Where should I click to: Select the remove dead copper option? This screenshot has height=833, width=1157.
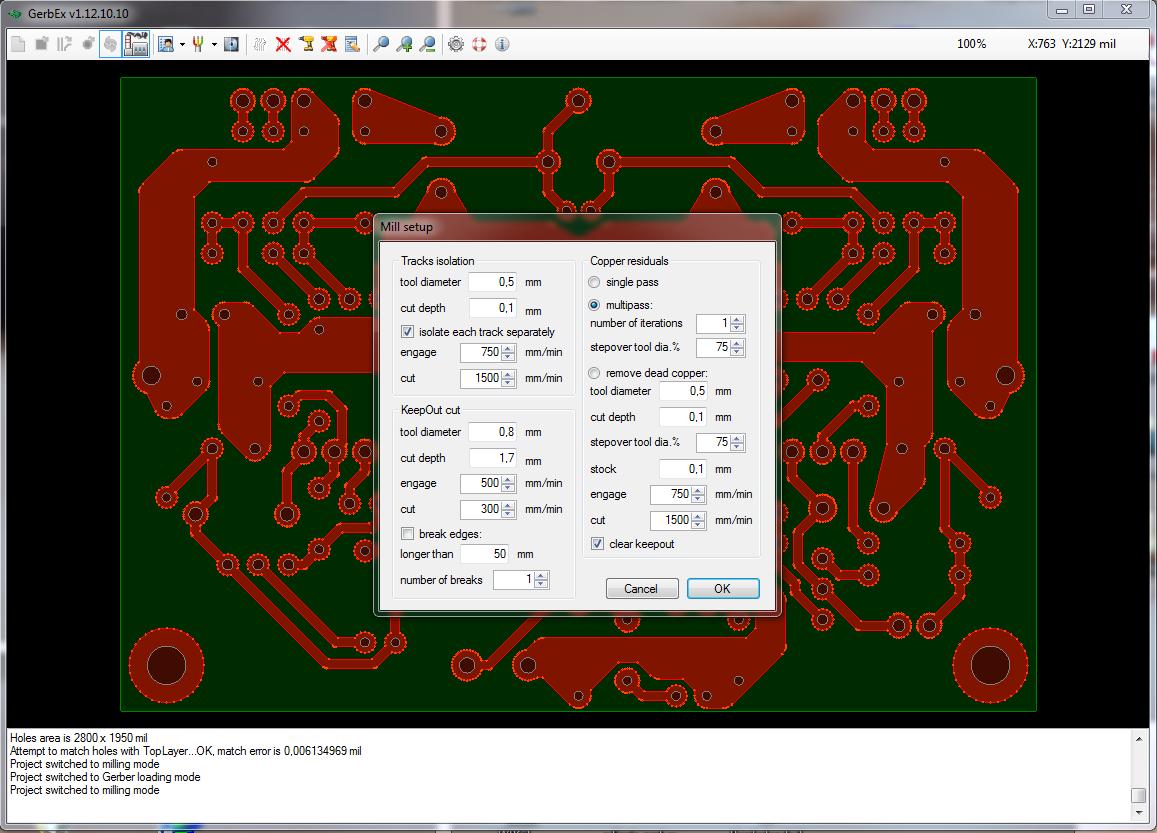594,373
